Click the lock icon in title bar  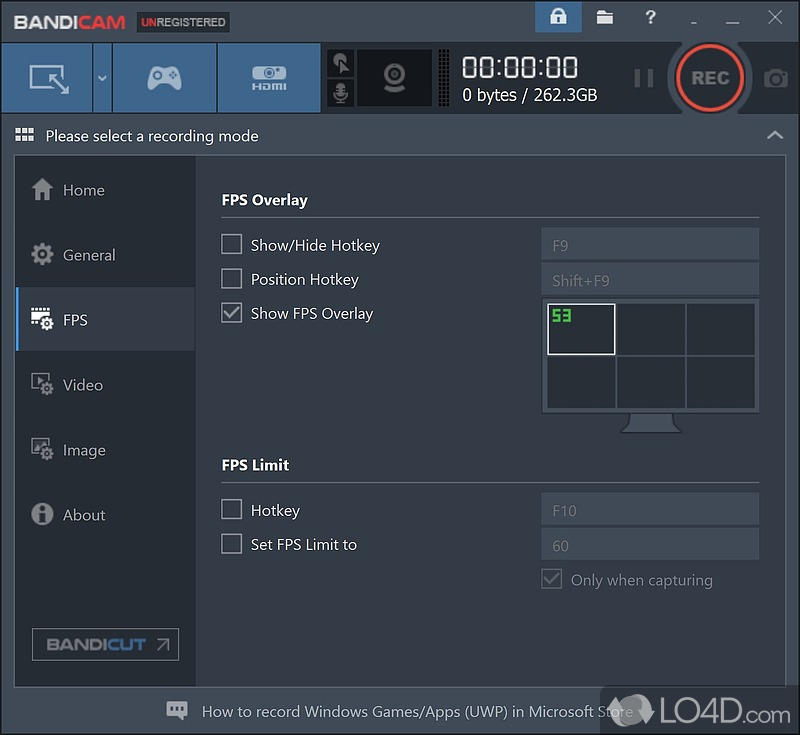[x=558, y=17]
